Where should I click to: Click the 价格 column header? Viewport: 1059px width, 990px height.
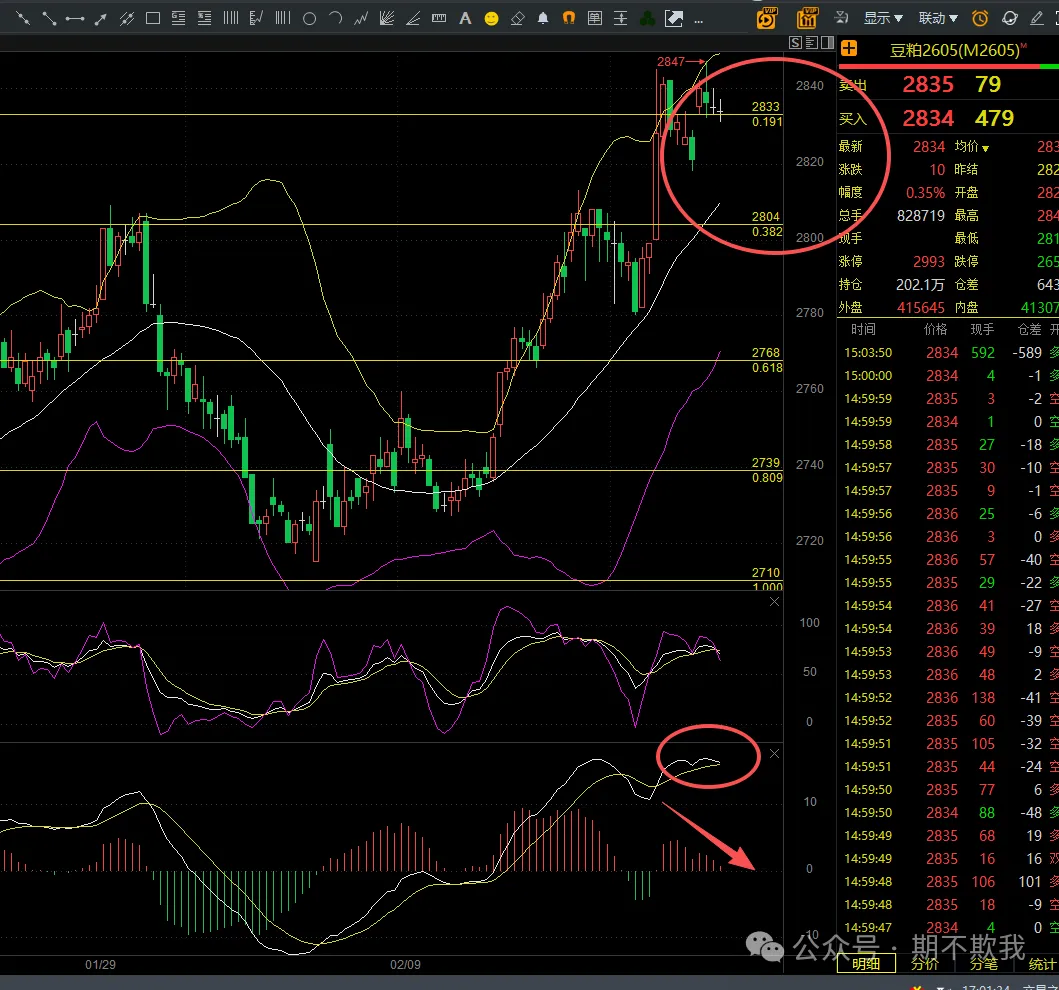pos(935,329)
